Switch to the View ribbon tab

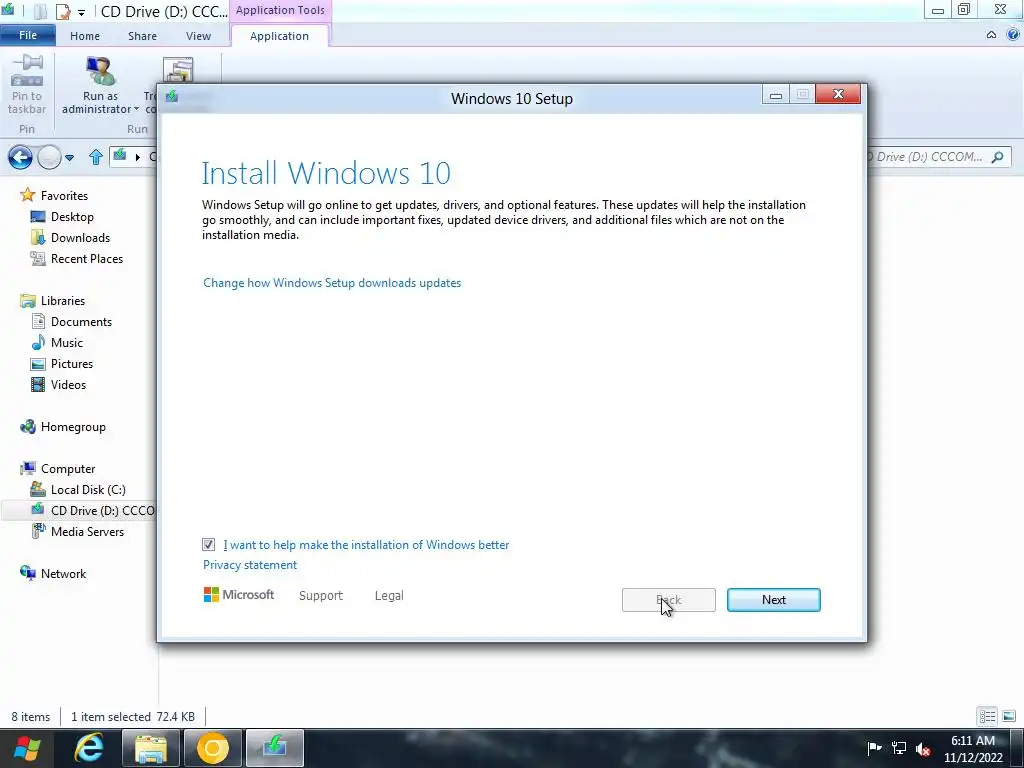(199, 36)
